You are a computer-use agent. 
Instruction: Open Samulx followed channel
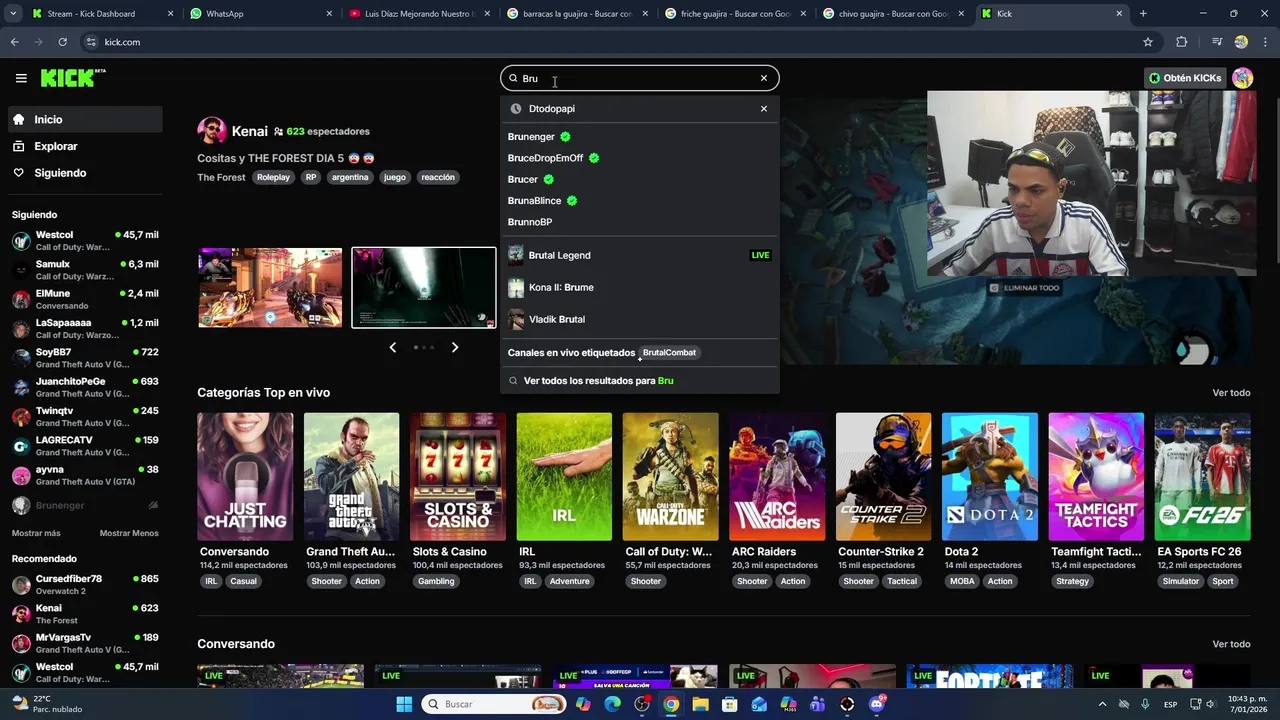tap(85, 270)
